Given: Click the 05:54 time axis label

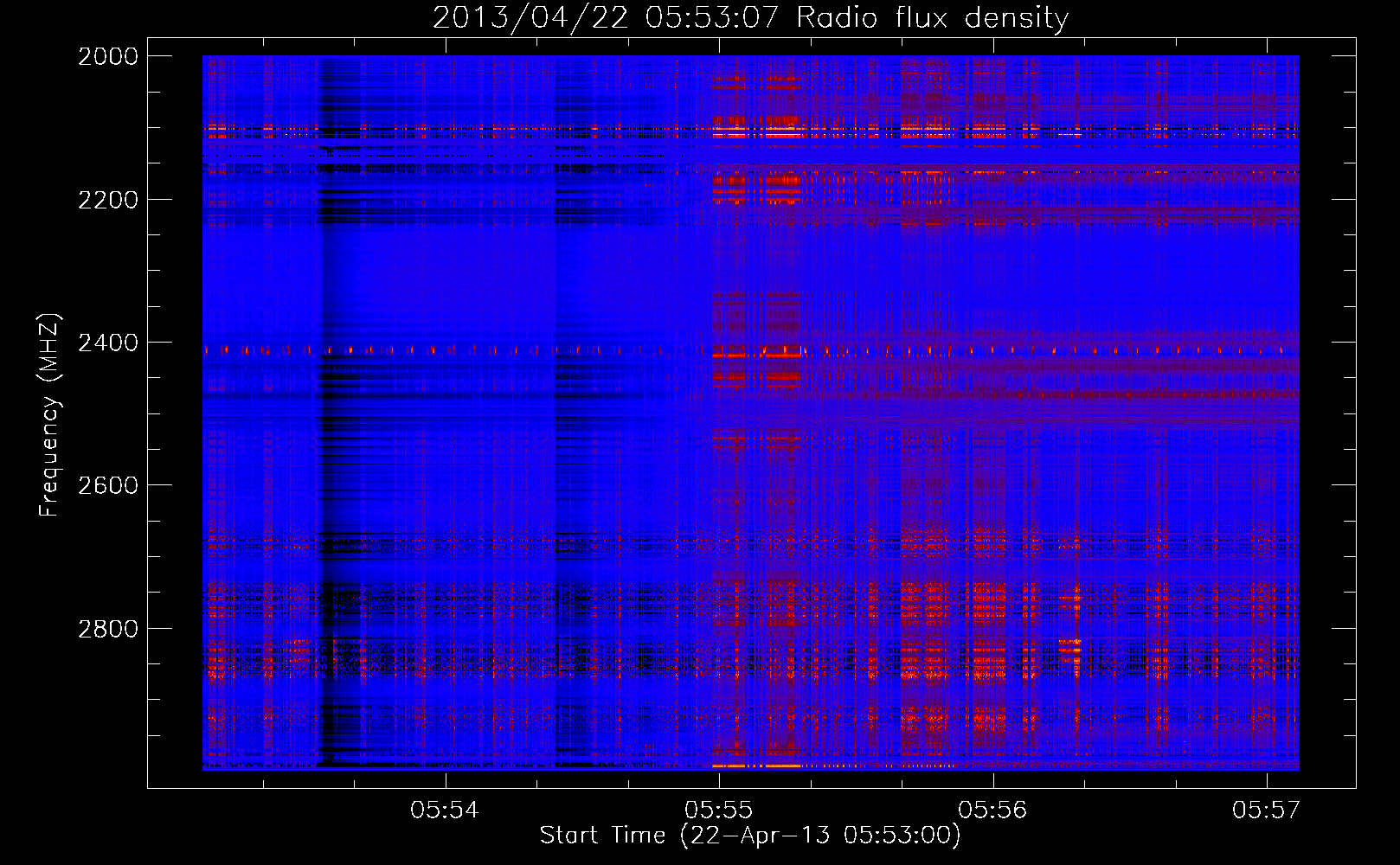Looking at the screenshot, I should 445,810.
